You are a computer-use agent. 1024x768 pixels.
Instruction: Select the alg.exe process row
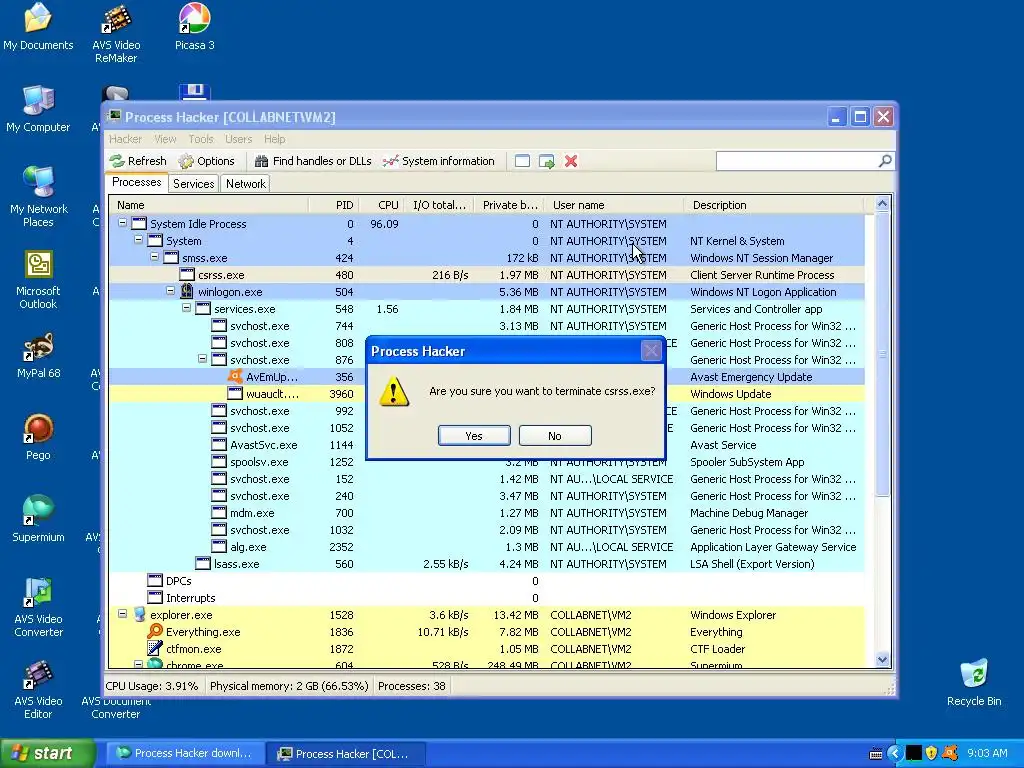(487, 547)
